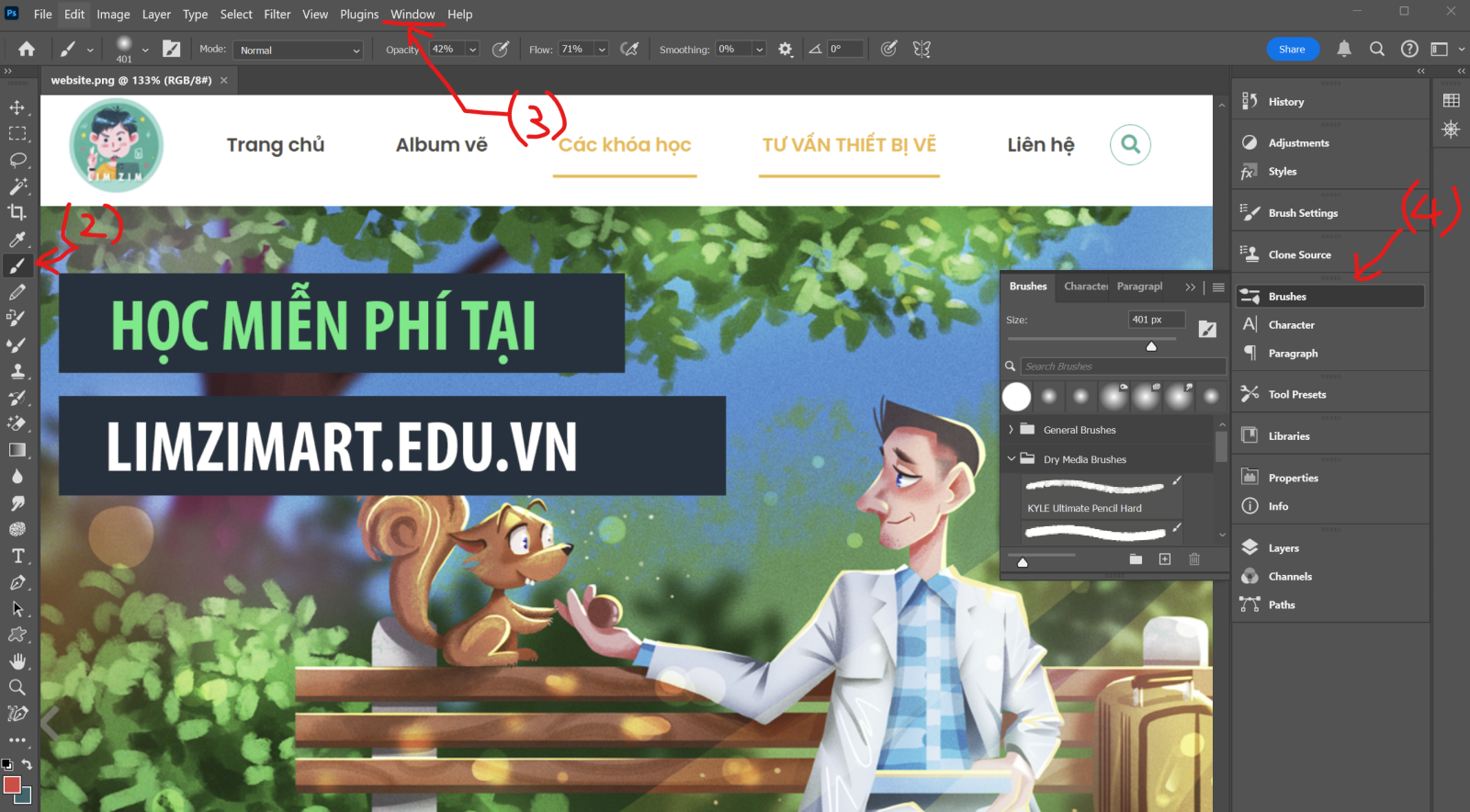Select the Eyedropper tool

[x=17, y=240]
